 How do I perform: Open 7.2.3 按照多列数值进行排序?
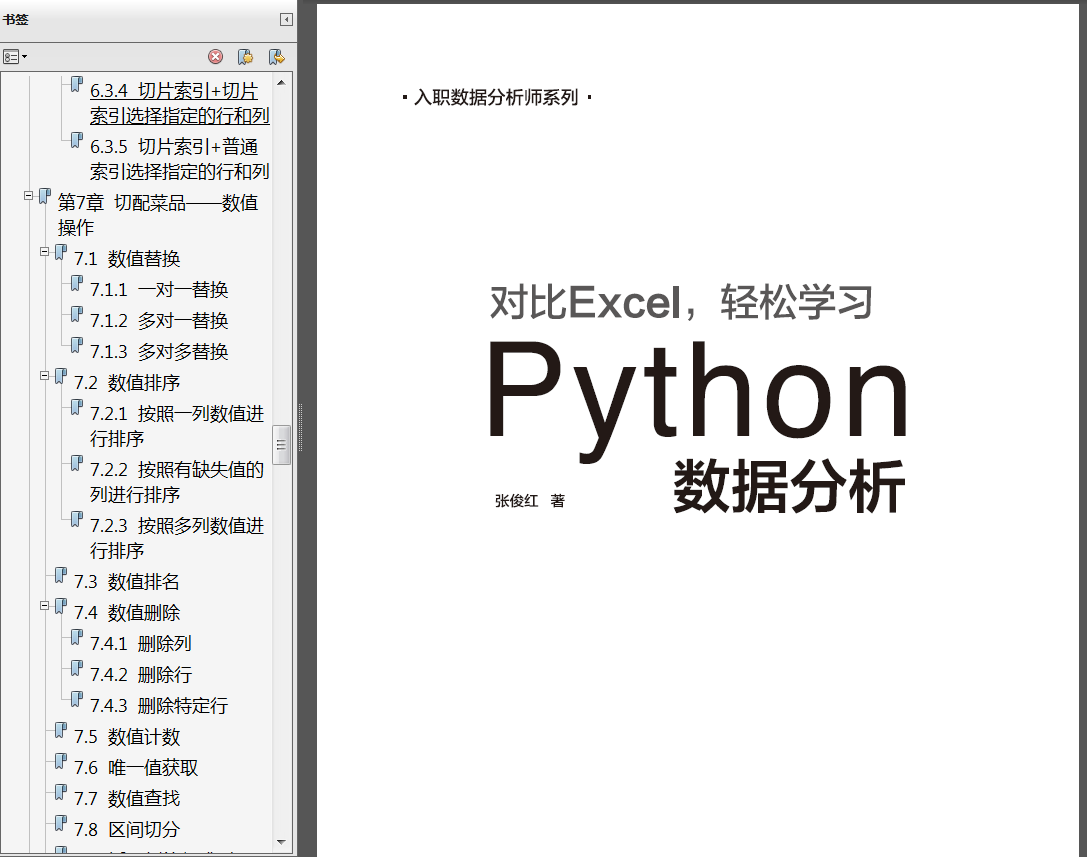coord(177,539)
